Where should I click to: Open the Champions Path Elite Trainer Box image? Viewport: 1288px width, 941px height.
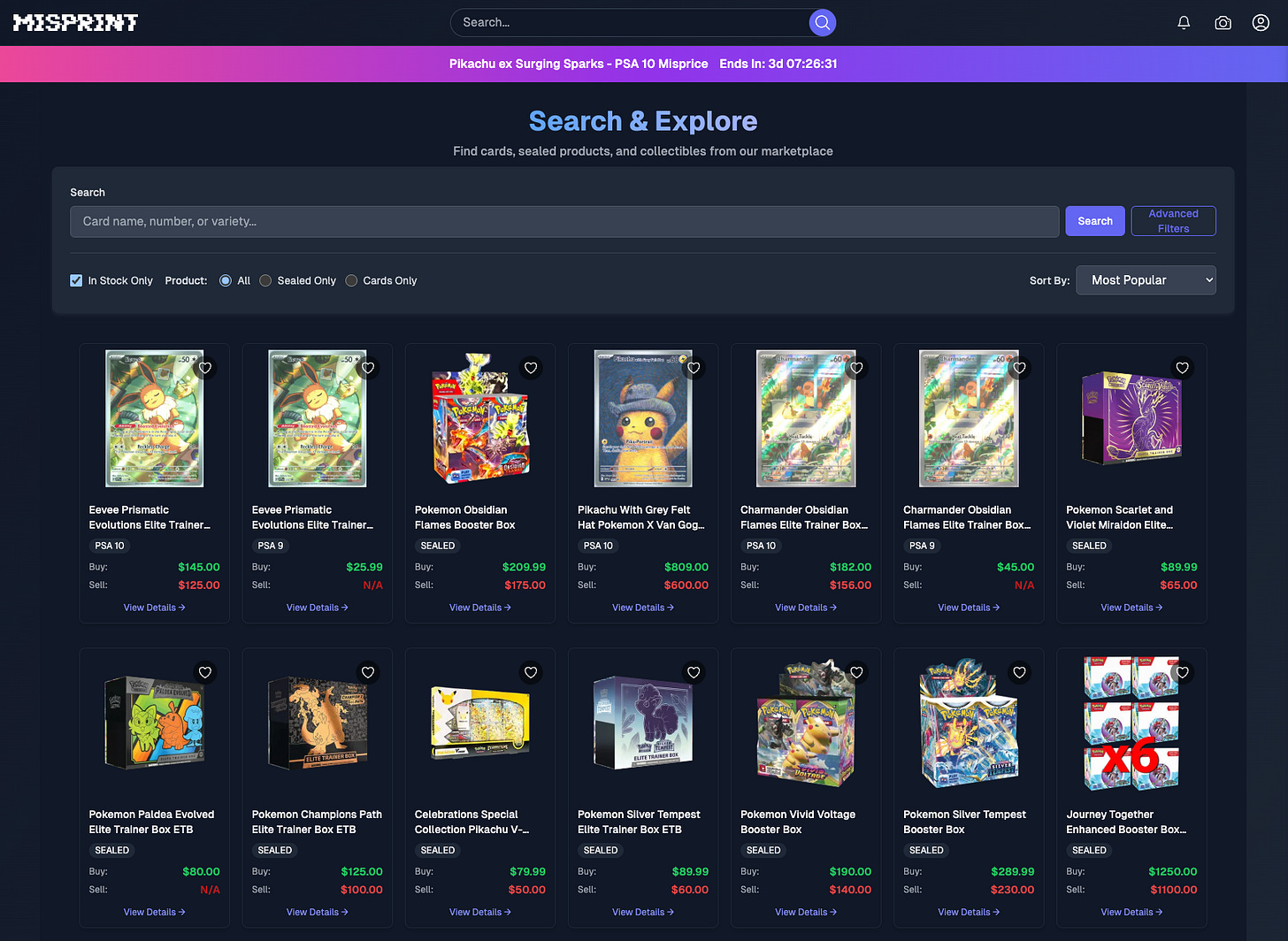318,723
